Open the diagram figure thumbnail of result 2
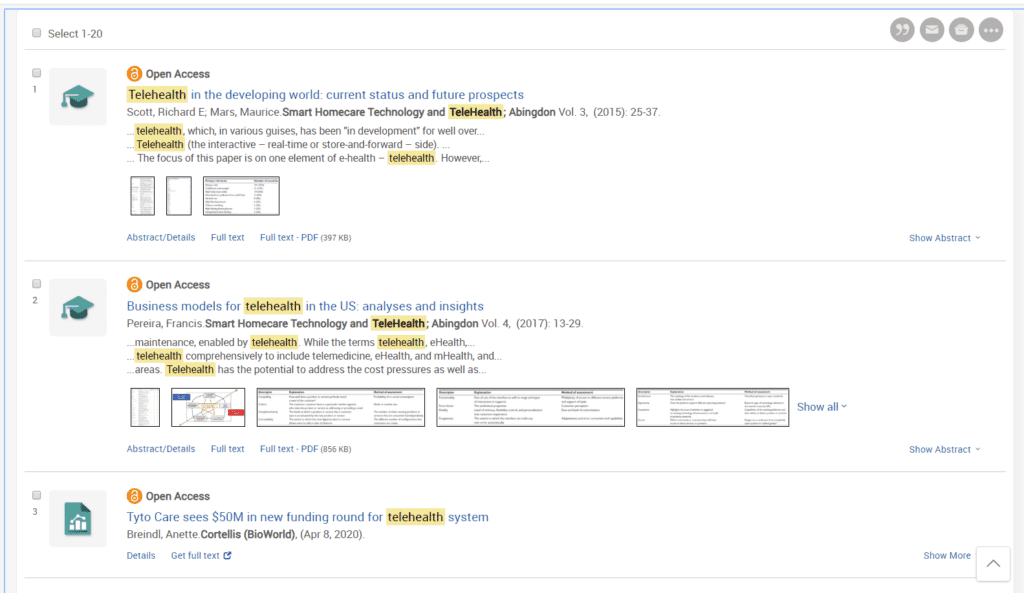The image size is (1024, 593). point(208,408)
